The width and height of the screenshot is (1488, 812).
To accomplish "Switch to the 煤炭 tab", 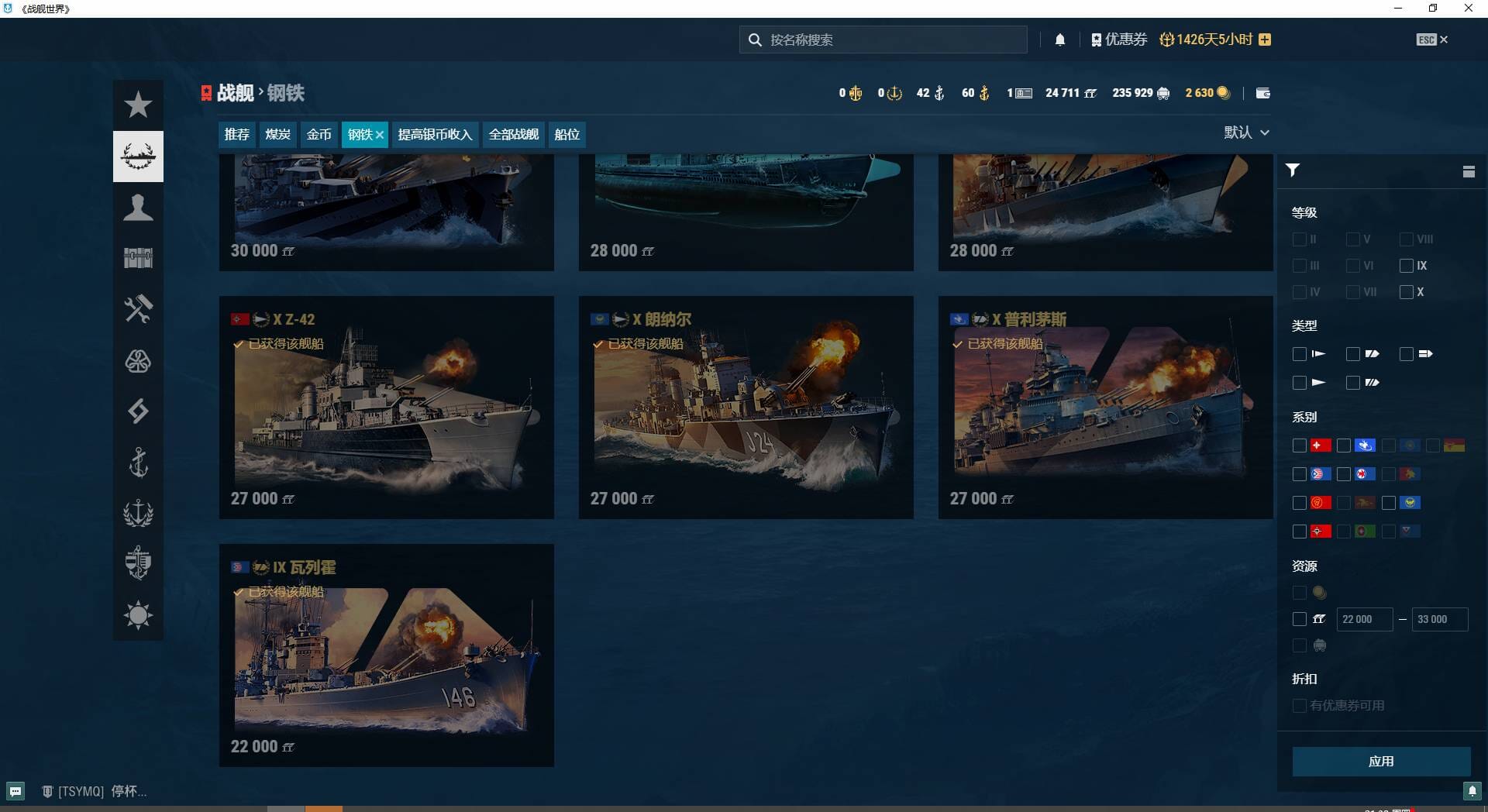I will pos(277,134).
